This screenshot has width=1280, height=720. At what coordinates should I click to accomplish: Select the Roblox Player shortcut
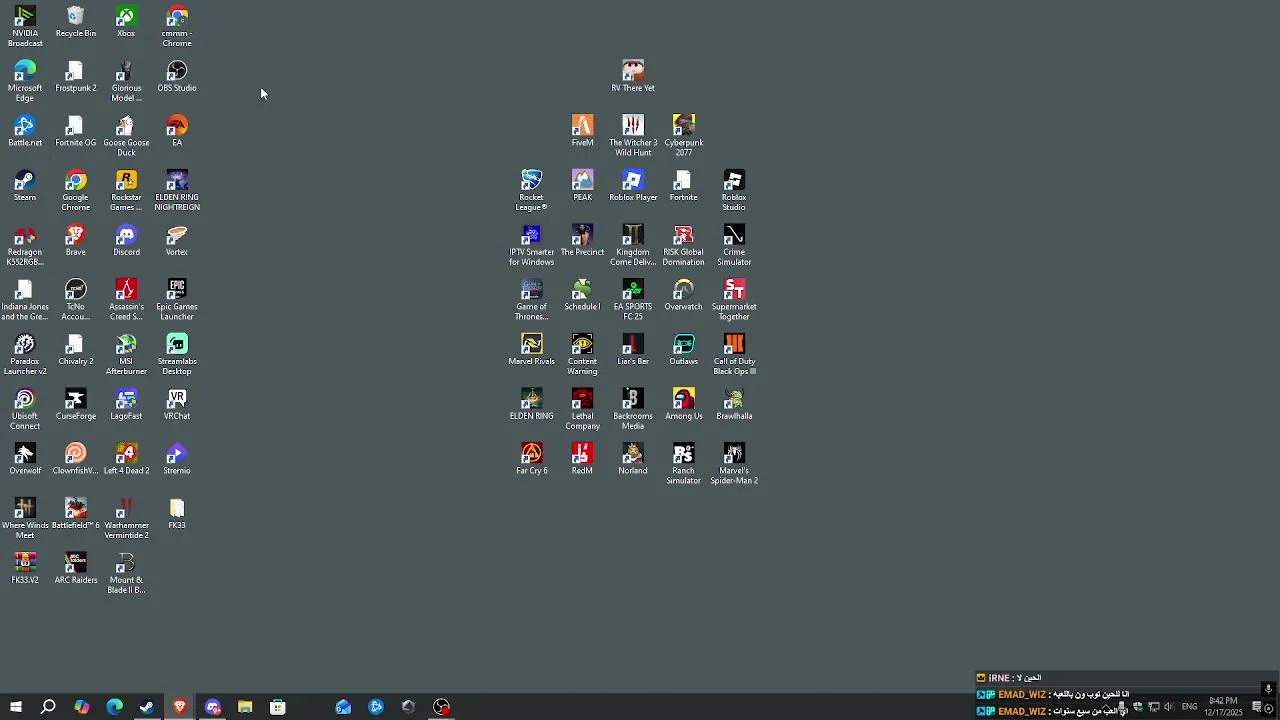point(633,186)
